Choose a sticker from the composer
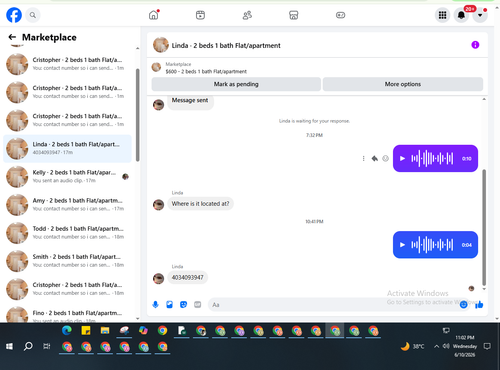Screen dimensions: 500x370 click(x=183, y=304)
